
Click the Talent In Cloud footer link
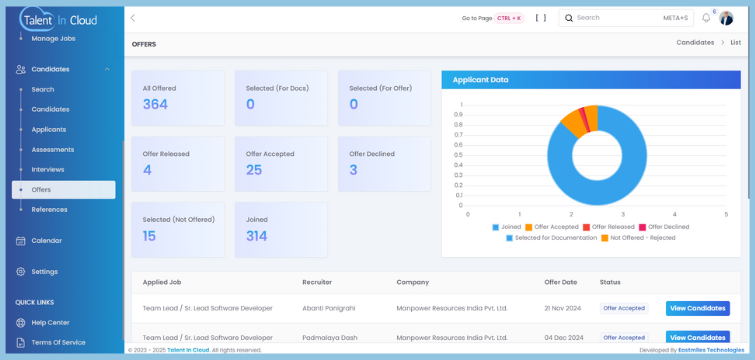coord(188,350)
